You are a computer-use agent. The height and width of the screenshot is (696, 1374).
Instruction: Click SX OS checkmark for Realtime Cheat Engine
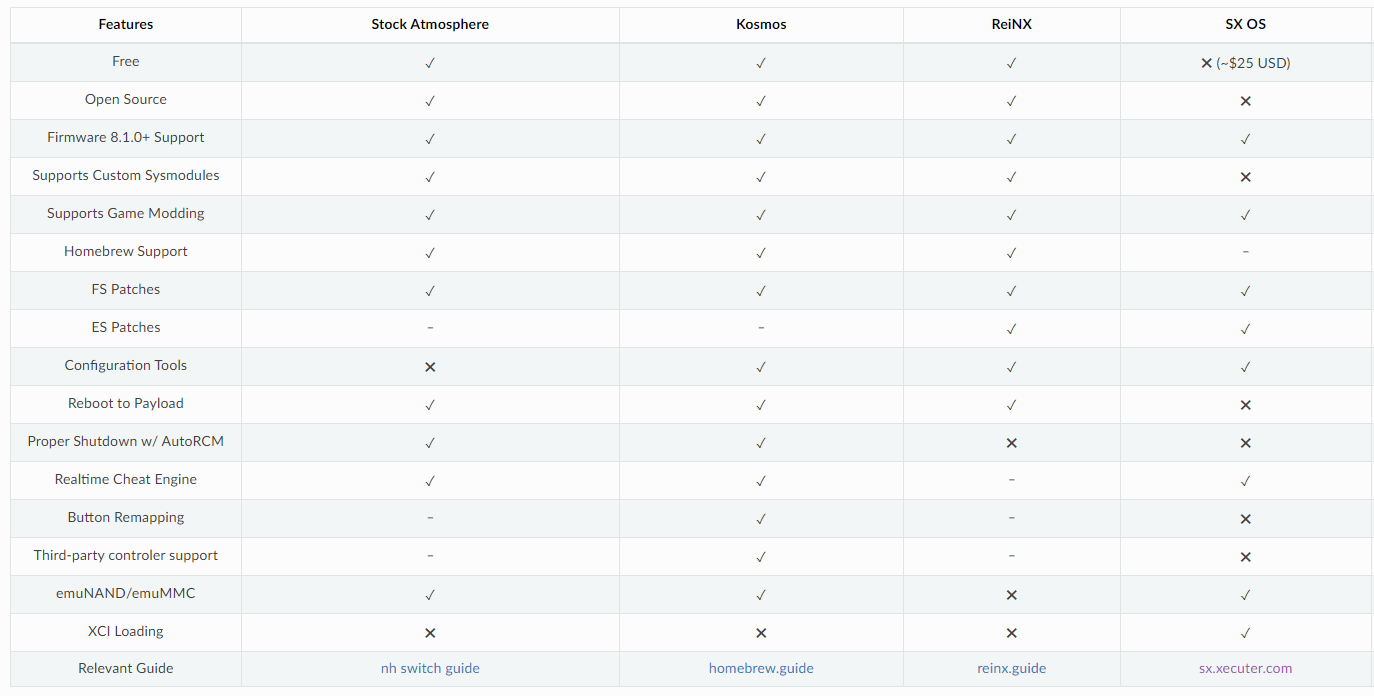[1246, 481]
